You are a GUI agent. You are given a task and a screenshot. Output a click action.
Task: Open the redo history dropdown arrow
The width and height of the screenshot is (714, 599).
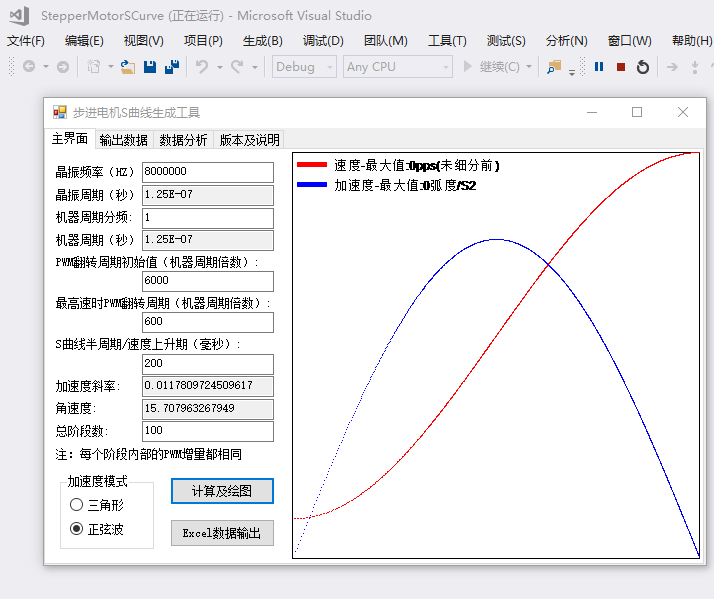(x=255, y=67)
